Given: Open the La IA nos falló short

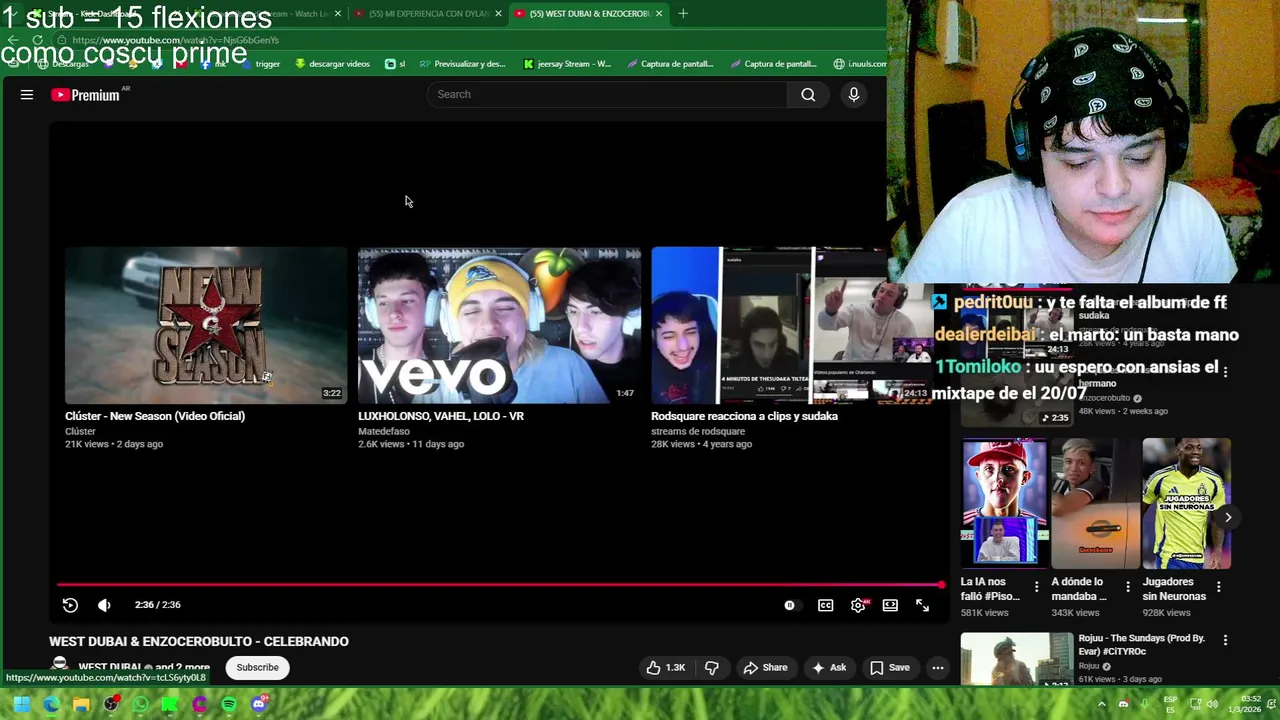Looking at the screenshot, I should (x=1005, y=504).
